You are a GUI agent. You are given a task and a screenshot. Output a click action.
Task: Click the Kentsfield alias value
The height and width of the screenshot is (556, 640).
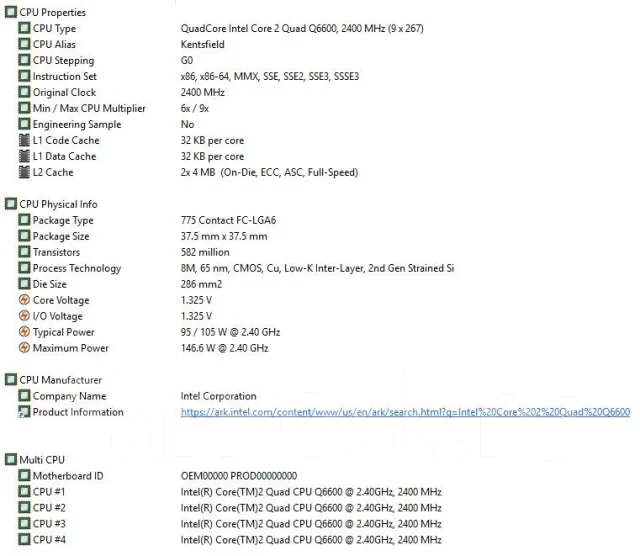[202, 44]
